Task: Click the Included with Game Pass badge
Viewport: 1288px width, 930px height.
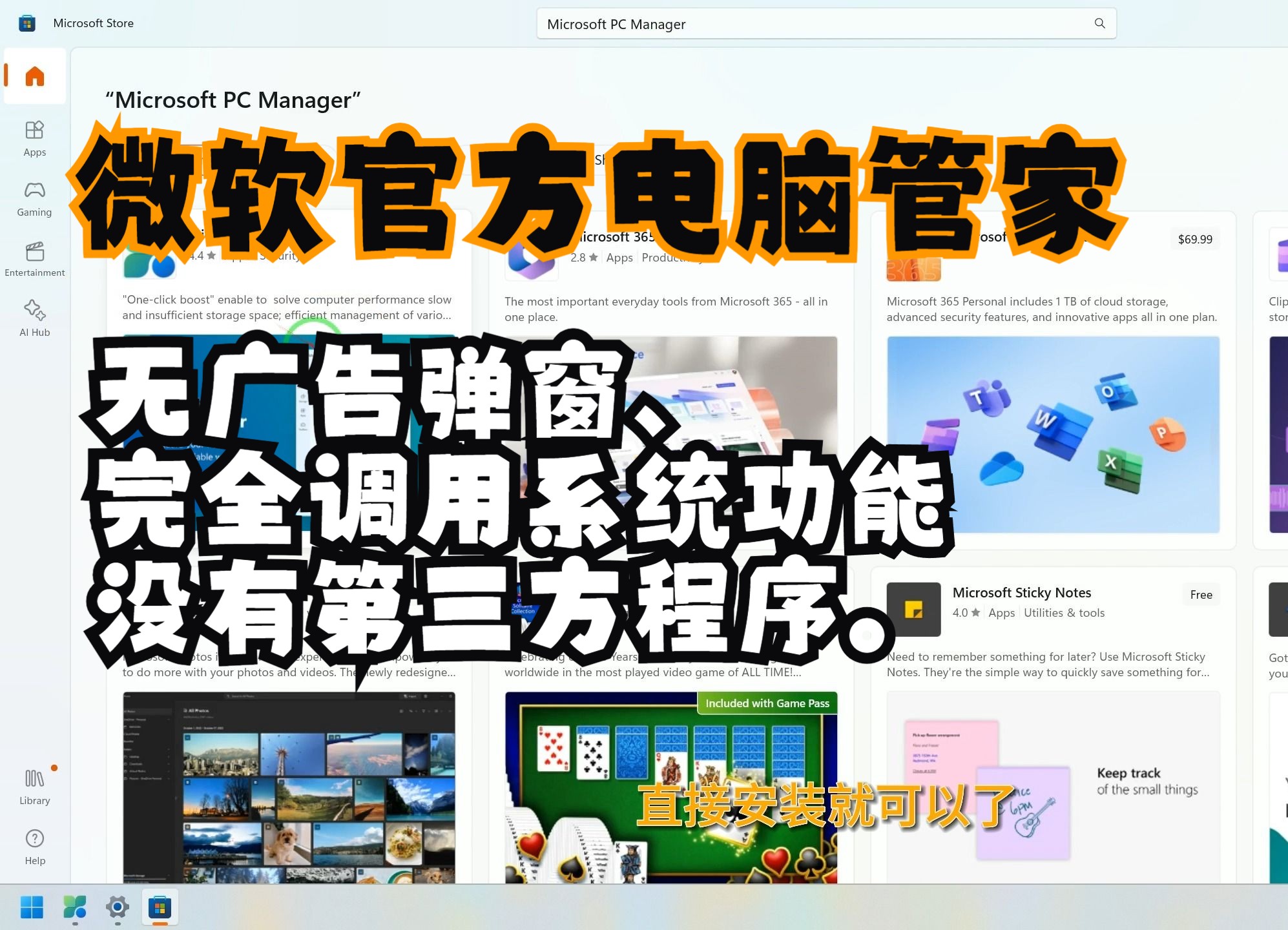Action: tap(767, 703)
